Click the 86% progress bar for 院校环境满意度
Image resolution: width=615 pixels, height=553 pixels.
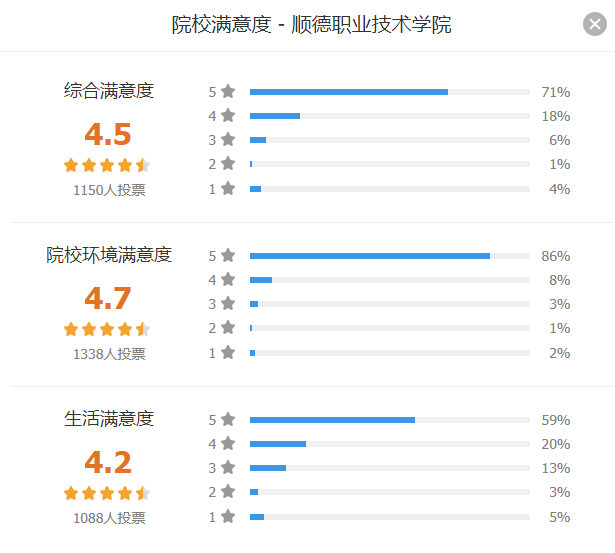[x=390, y=256]
